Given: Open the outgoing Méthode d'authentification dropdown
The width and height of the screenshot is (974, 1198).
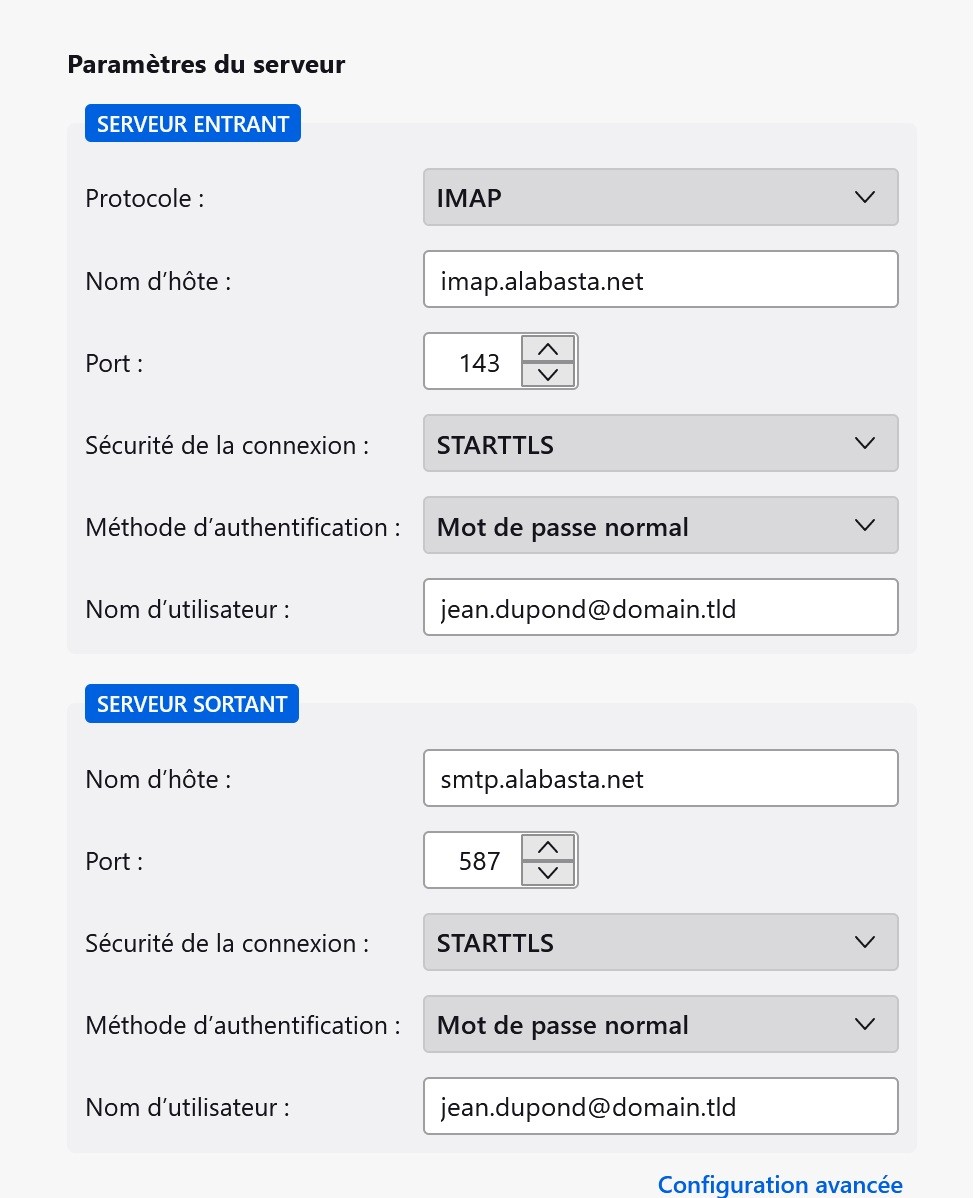Looking at the screenshot, I should coord(660,1024).
